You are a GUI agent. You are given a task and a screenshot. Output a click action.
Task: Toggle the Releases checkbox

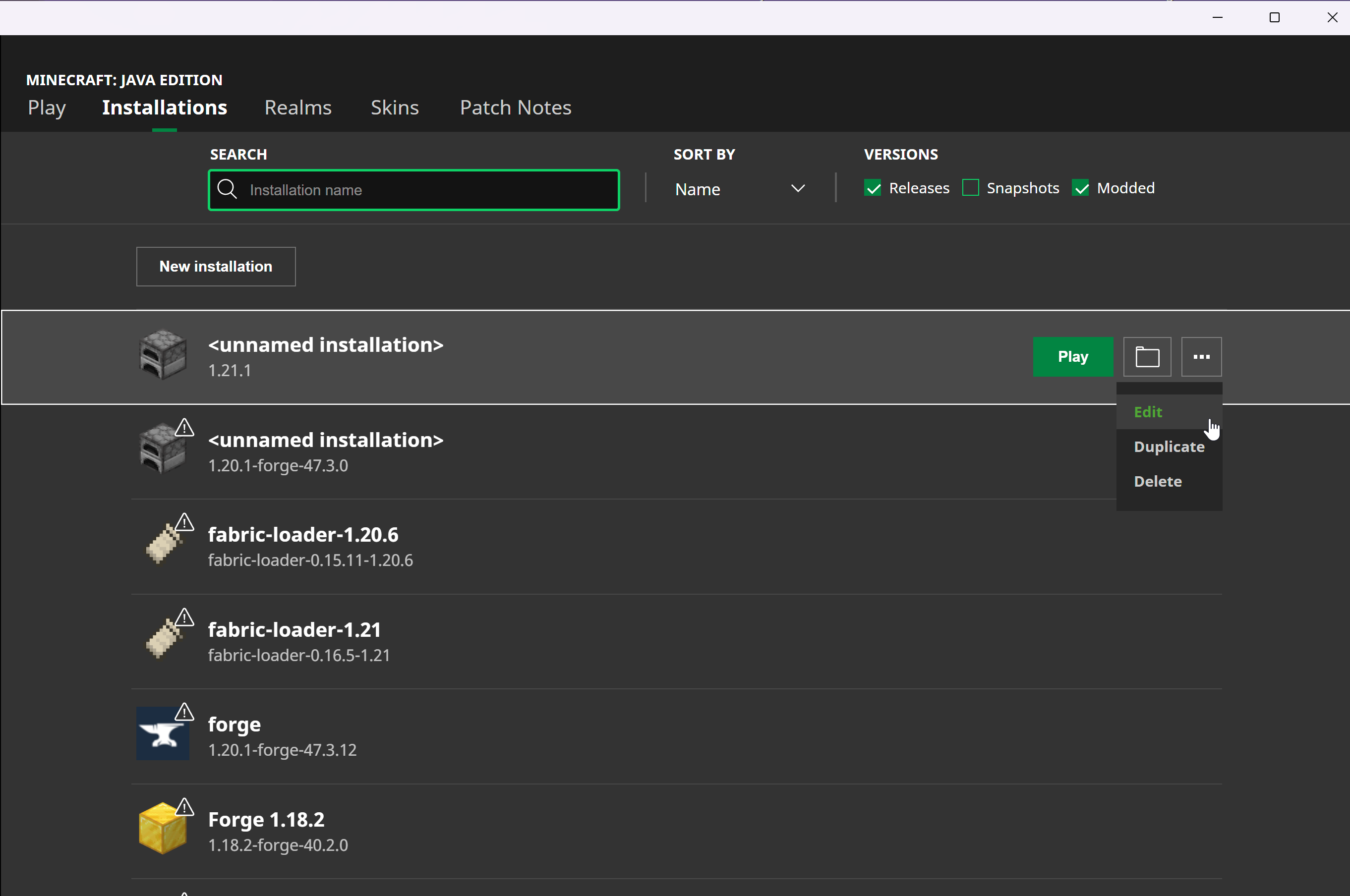pos(873,188)
